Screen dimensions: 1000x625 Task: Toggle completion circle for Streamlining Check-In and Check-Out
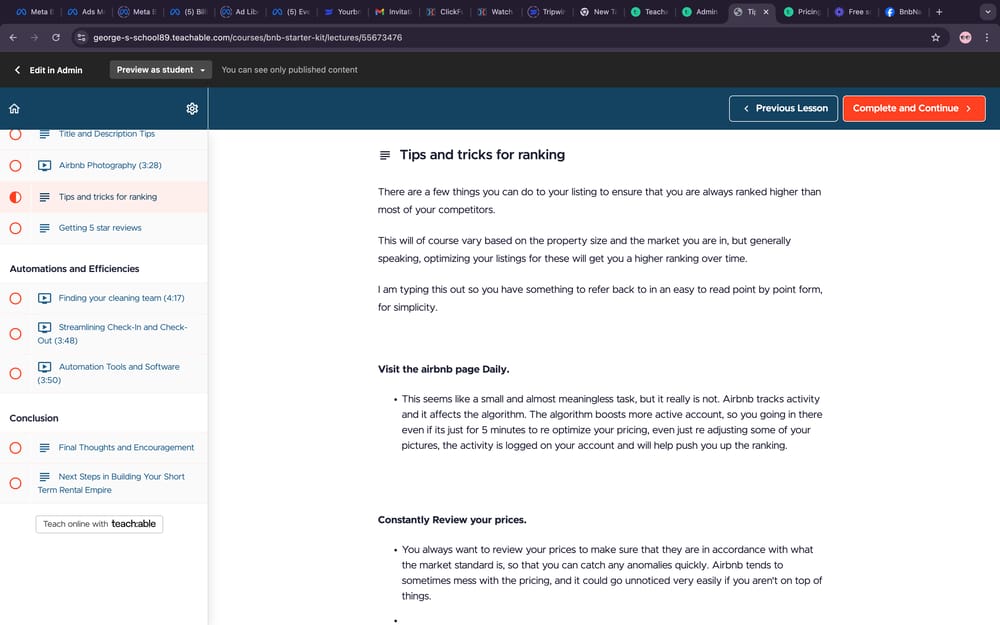click(15, 334)
